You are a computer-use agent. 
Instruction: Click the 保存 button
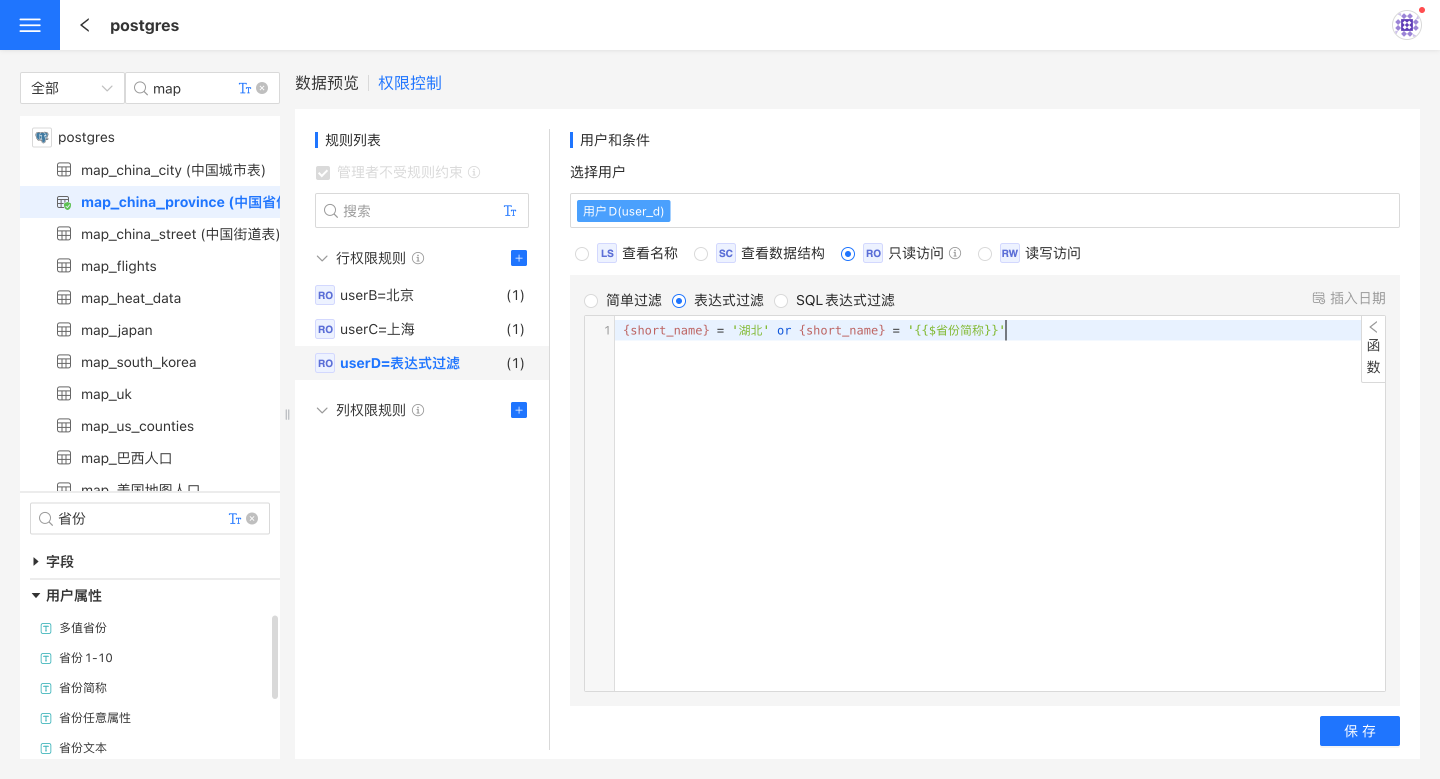[1359, 731]
